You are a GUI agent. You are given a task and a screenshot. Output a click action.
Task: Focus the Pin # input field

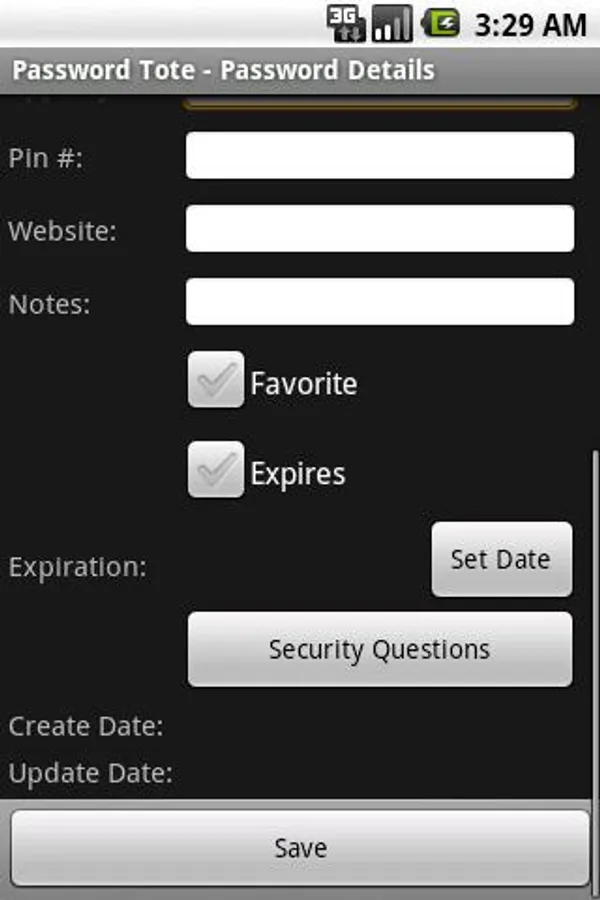[380, 156]
